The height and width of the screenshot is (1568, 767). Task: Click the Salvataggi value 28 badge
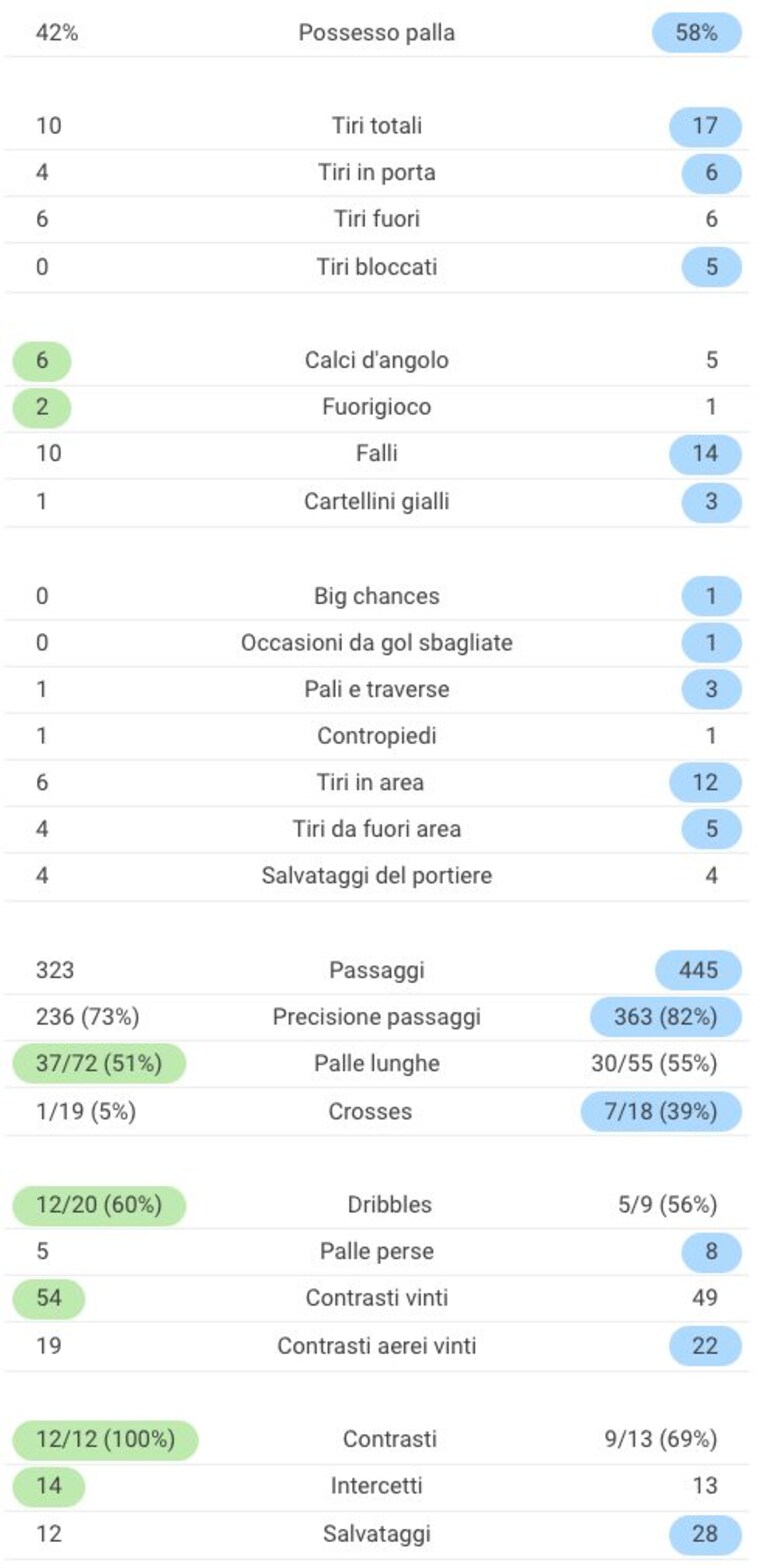pos(705,1534)
